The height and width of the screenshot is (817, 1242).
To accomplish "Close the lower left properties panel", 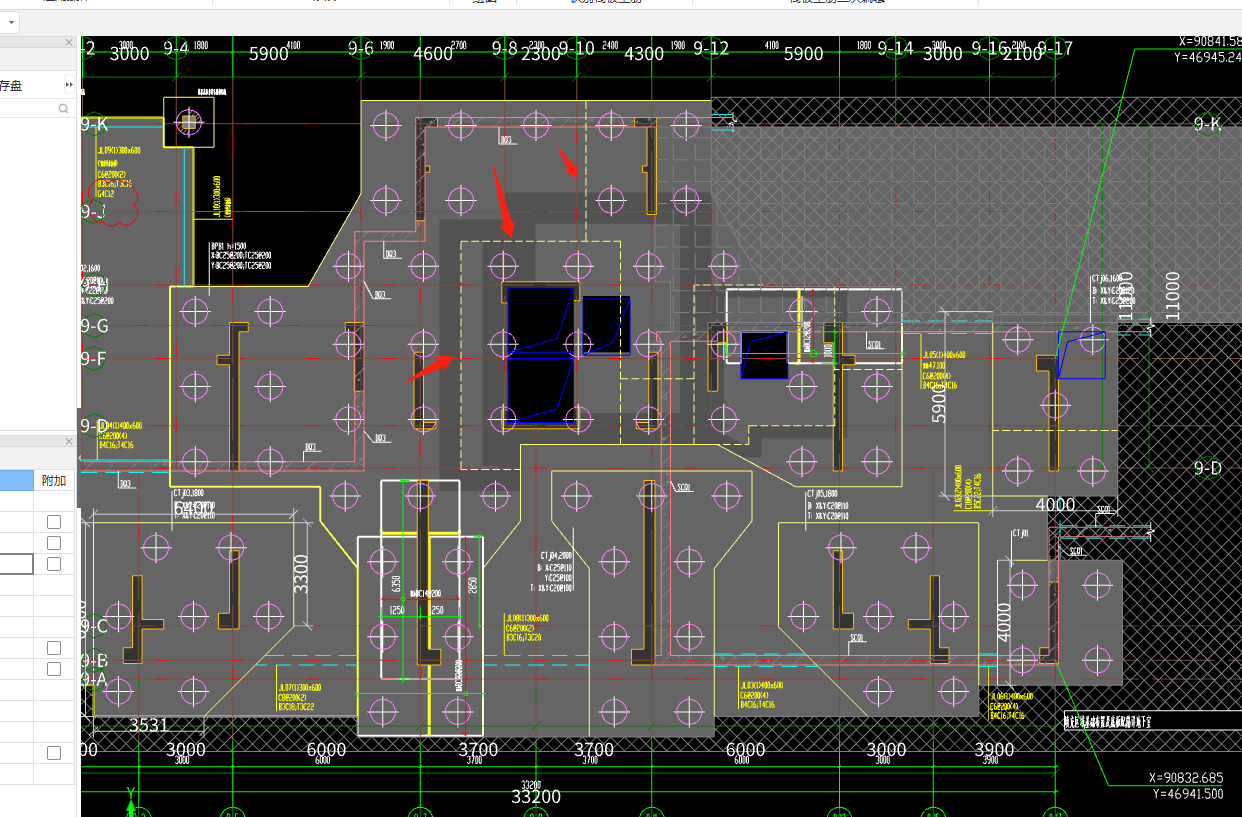I will (x=69, y=441).
